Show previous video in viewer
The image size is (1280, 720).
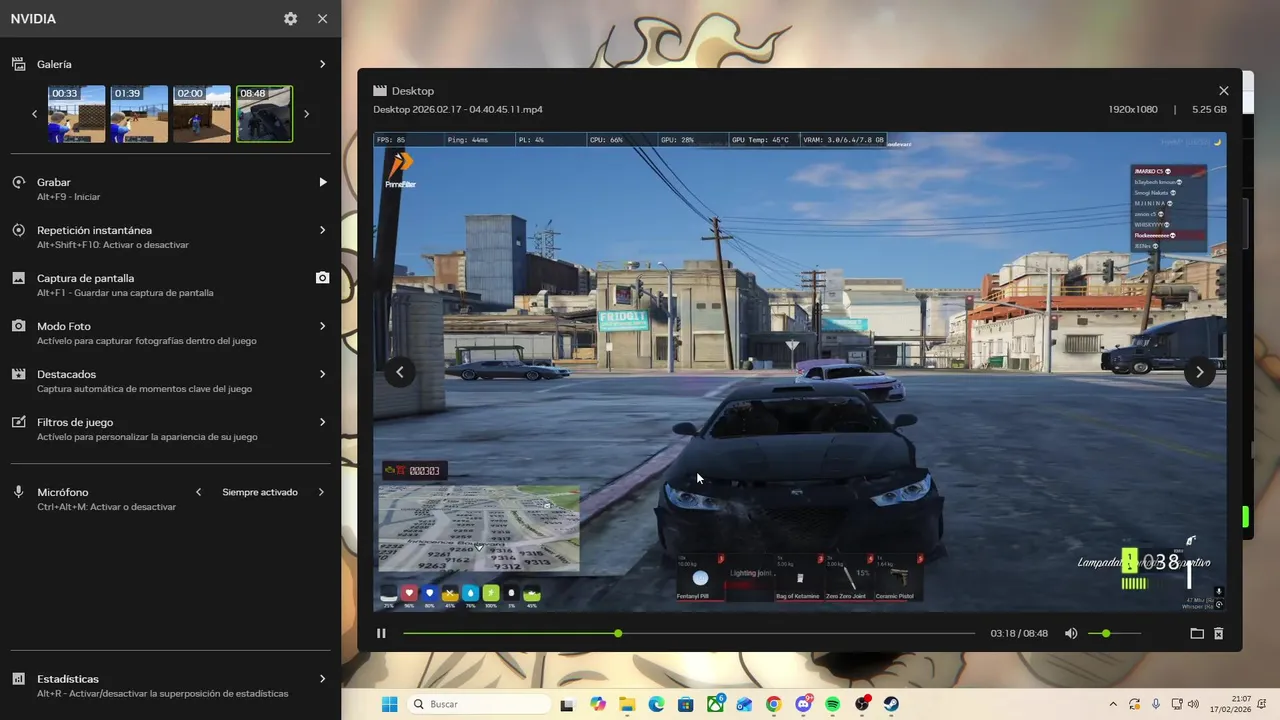pos(399,372)
